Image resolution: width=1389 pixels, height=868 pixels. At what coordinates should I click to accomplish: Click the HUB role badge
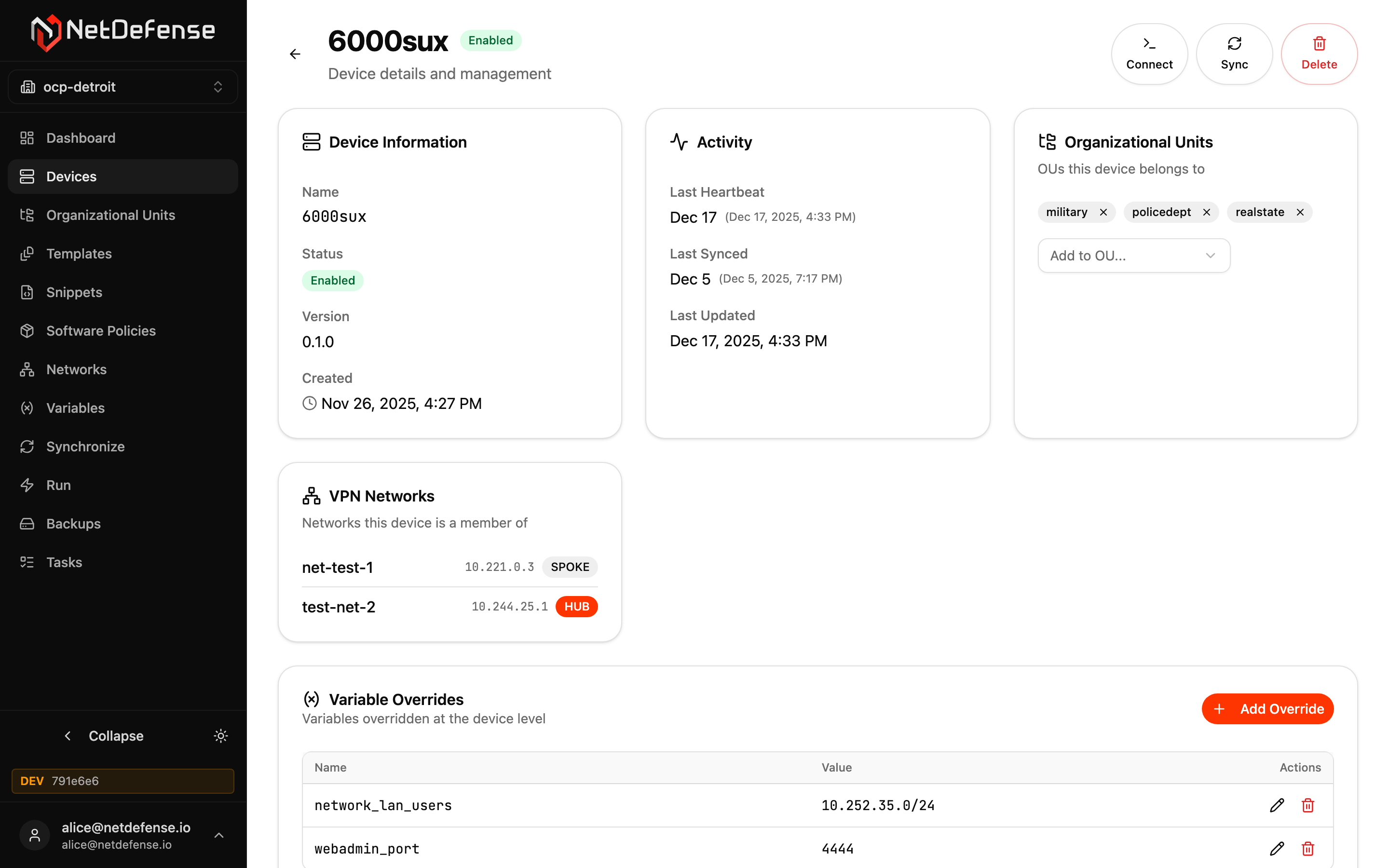coord(576,607)
